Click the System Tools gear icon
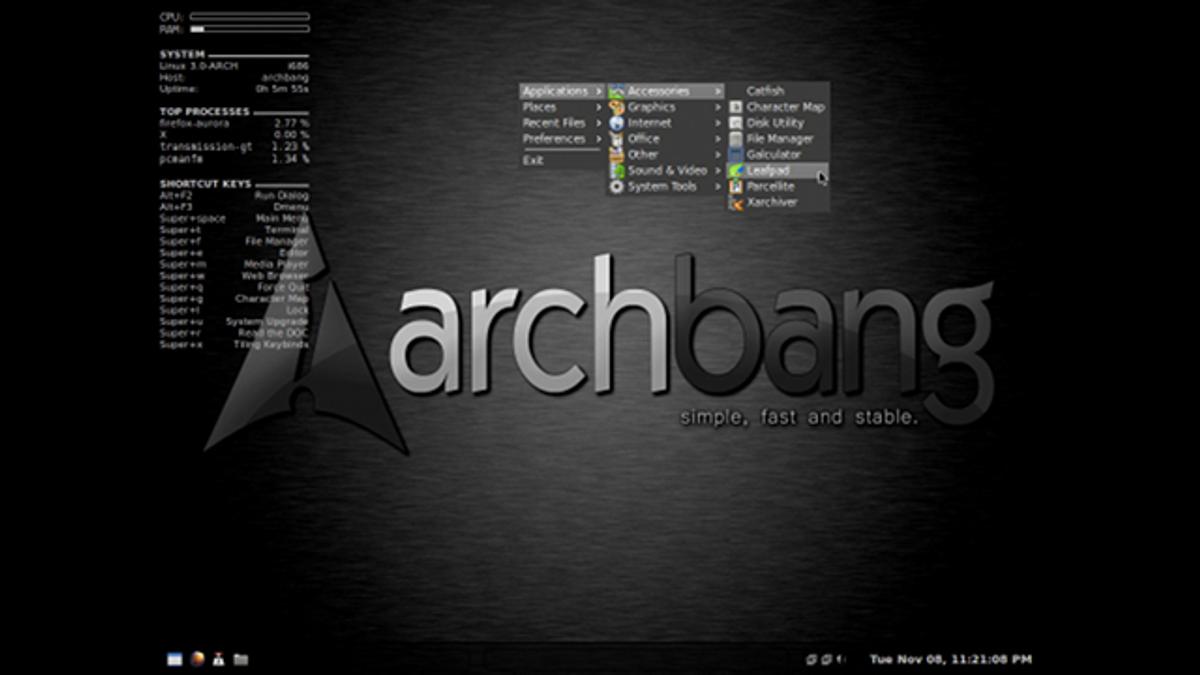The height and width of the screenshot is (675, 1200). pos(617,187)
